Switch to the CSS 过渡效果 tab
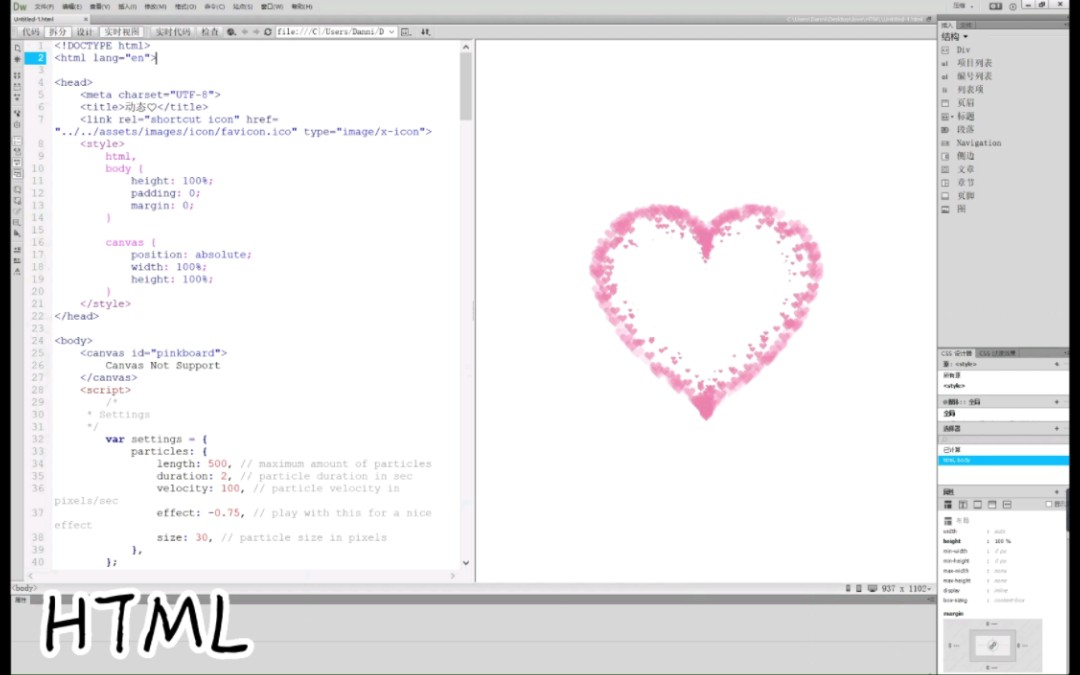Viewport: 1080px width, 675px height. (x=997, y=353)
